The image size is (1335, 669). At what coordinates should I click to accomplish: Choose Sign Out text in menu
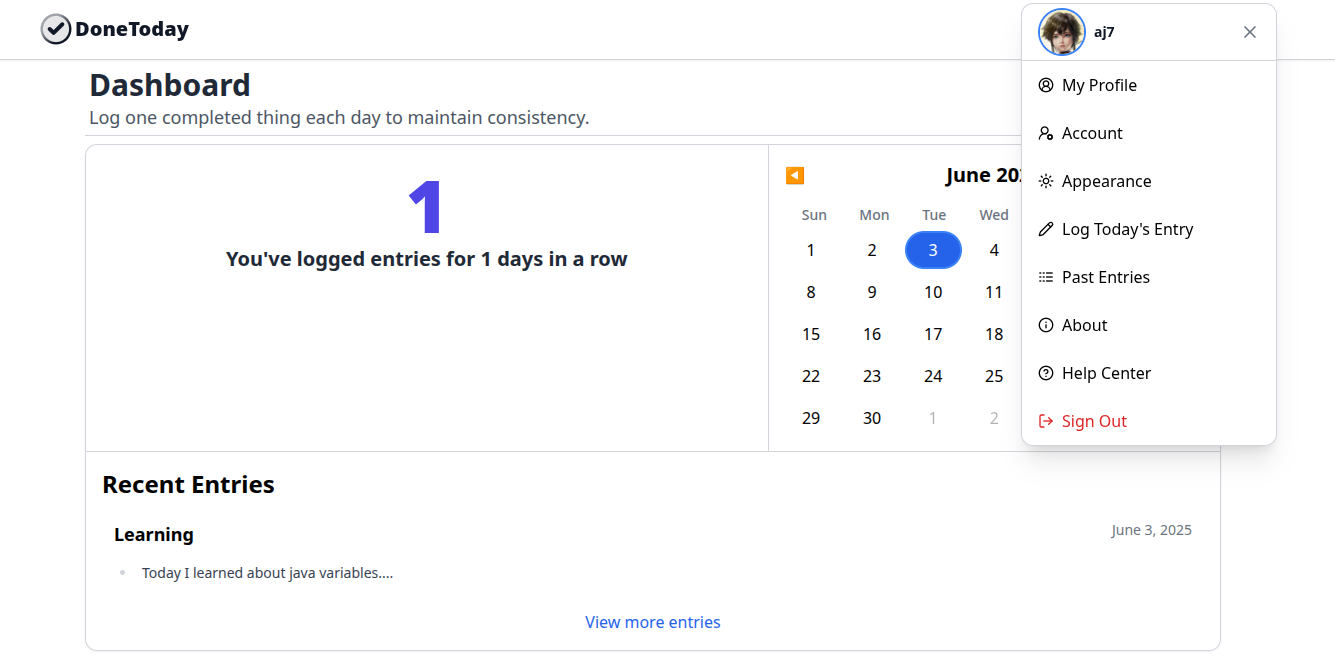point(1094,421)
